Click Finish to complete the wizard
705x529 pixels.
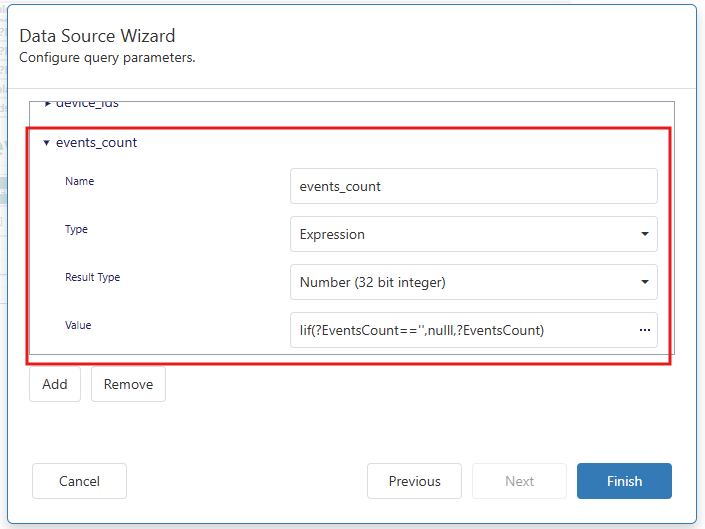coord(624,481)
